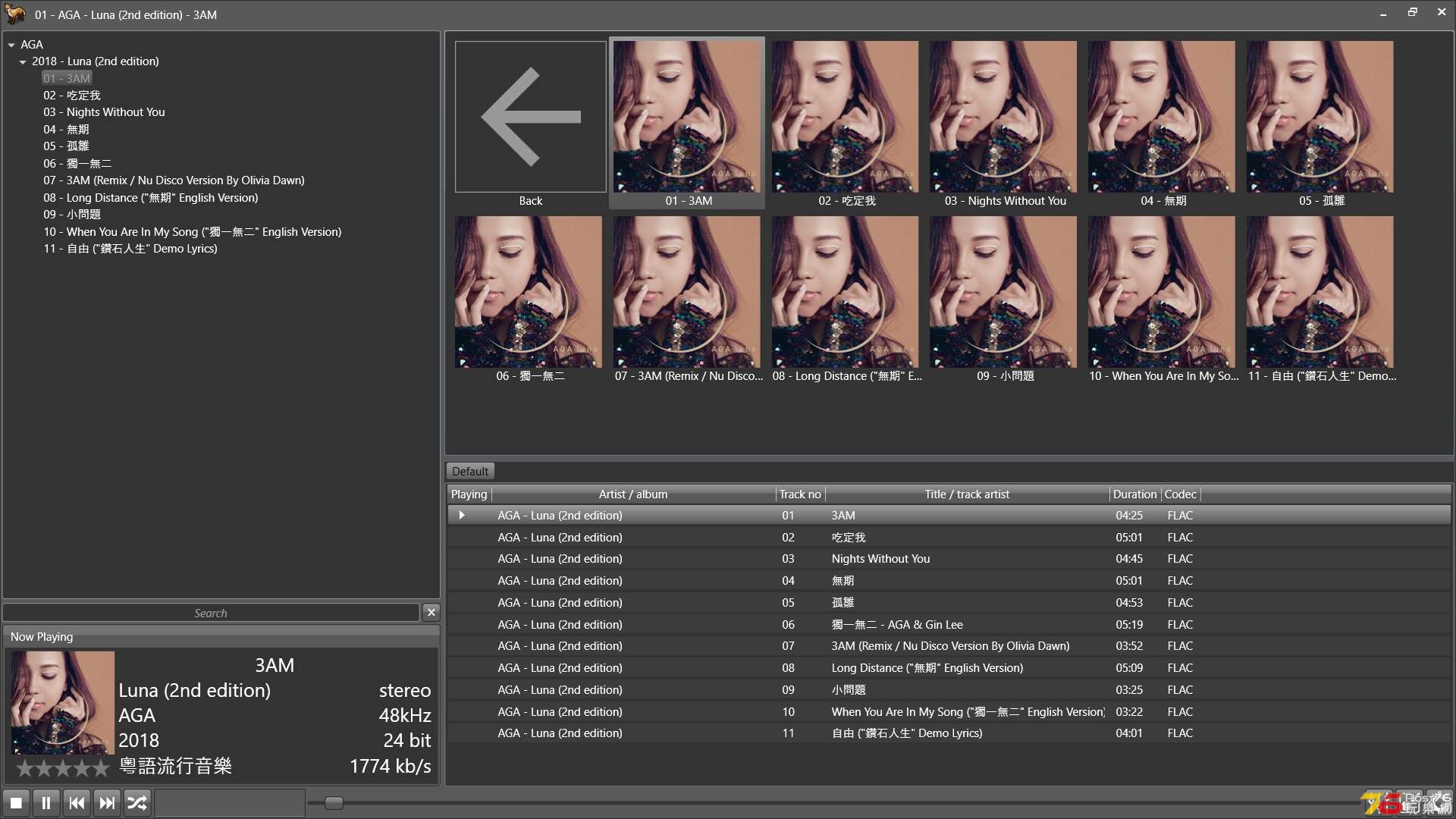
Task: Select 05 - 孤雛 in the tree
Action: tap(66, 146)
